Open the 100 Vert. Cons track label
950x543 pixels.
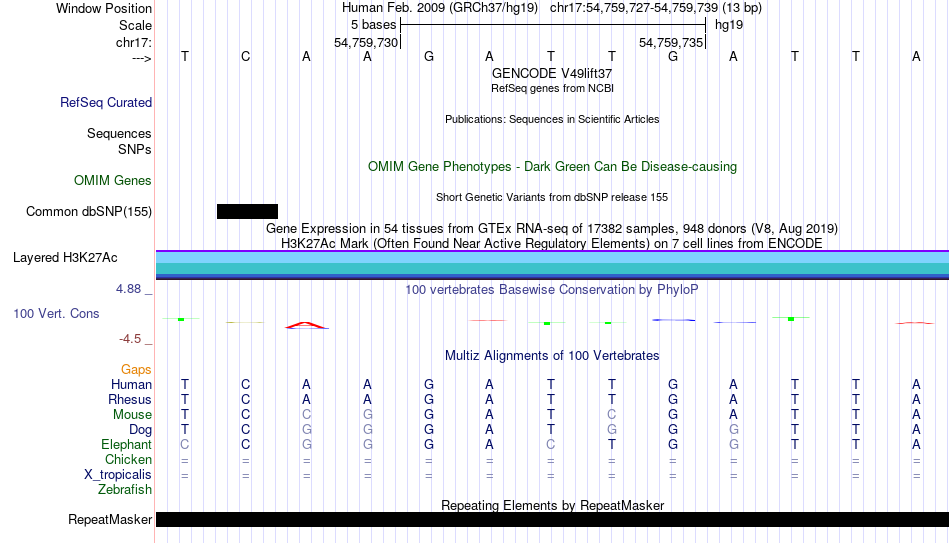click(x=56, y=313)
